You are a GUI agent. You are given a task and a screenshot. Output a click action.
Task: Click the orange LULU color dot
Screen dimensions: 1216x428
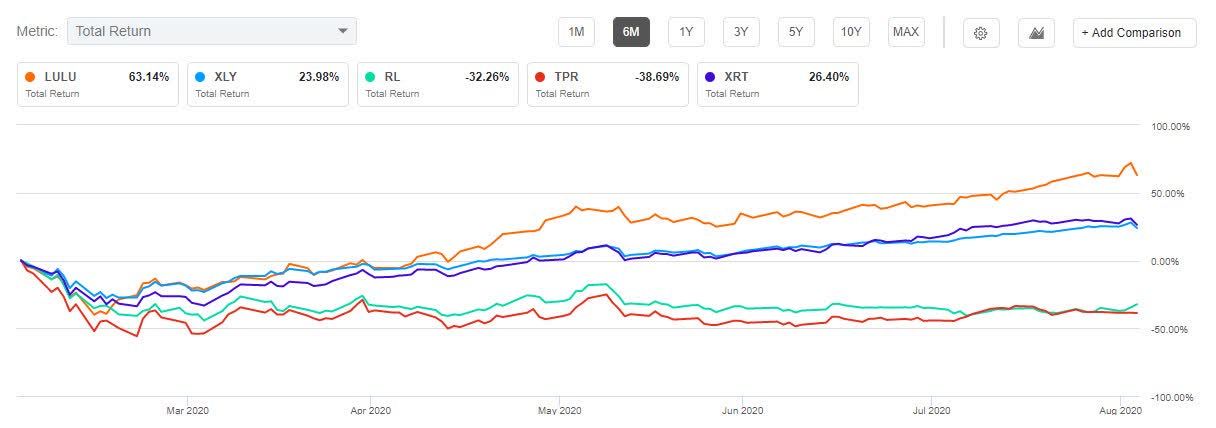click(31, 76)
